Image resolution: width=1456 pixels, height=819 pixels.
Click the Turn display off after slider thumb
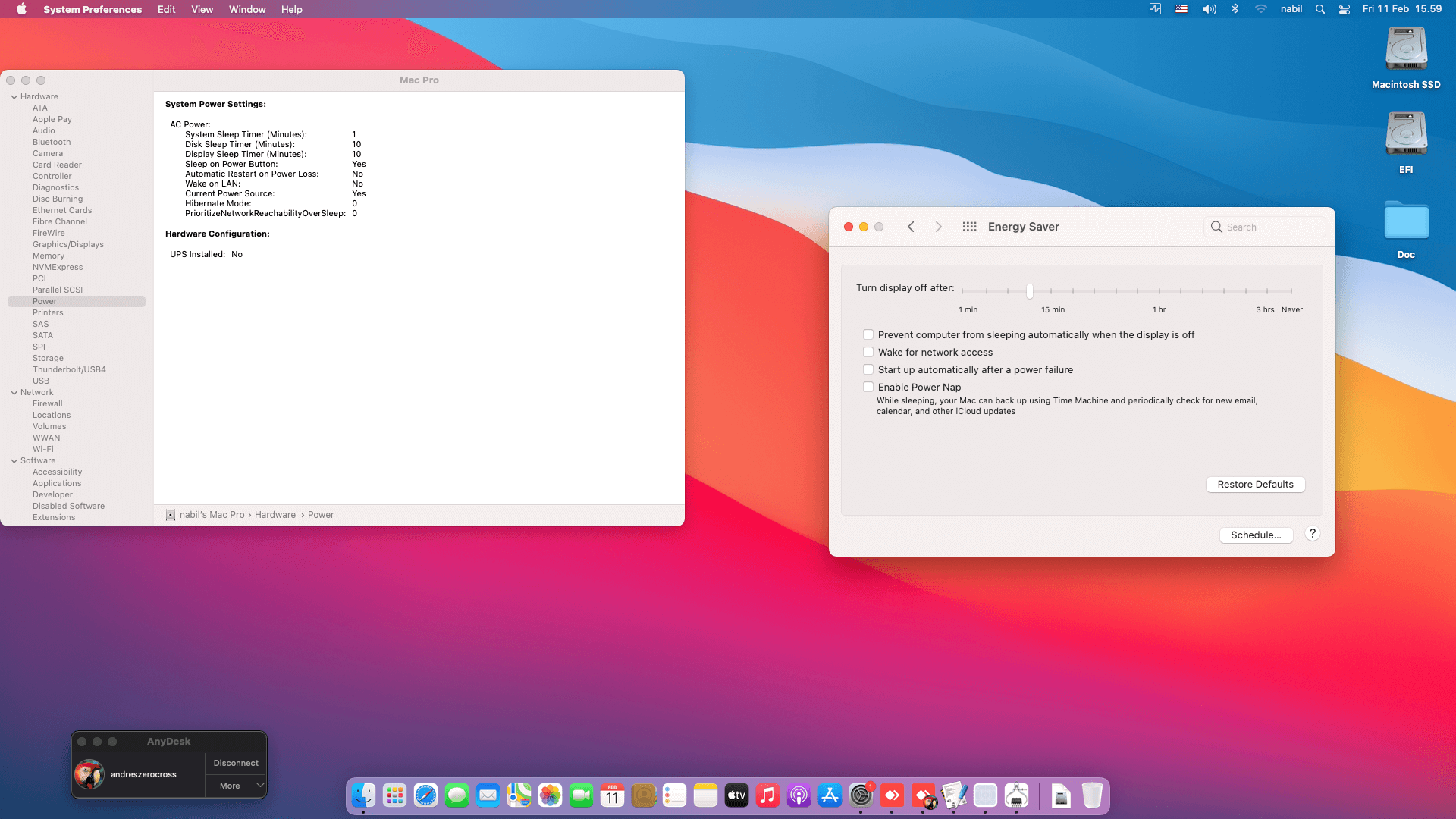click(1029, 290)
